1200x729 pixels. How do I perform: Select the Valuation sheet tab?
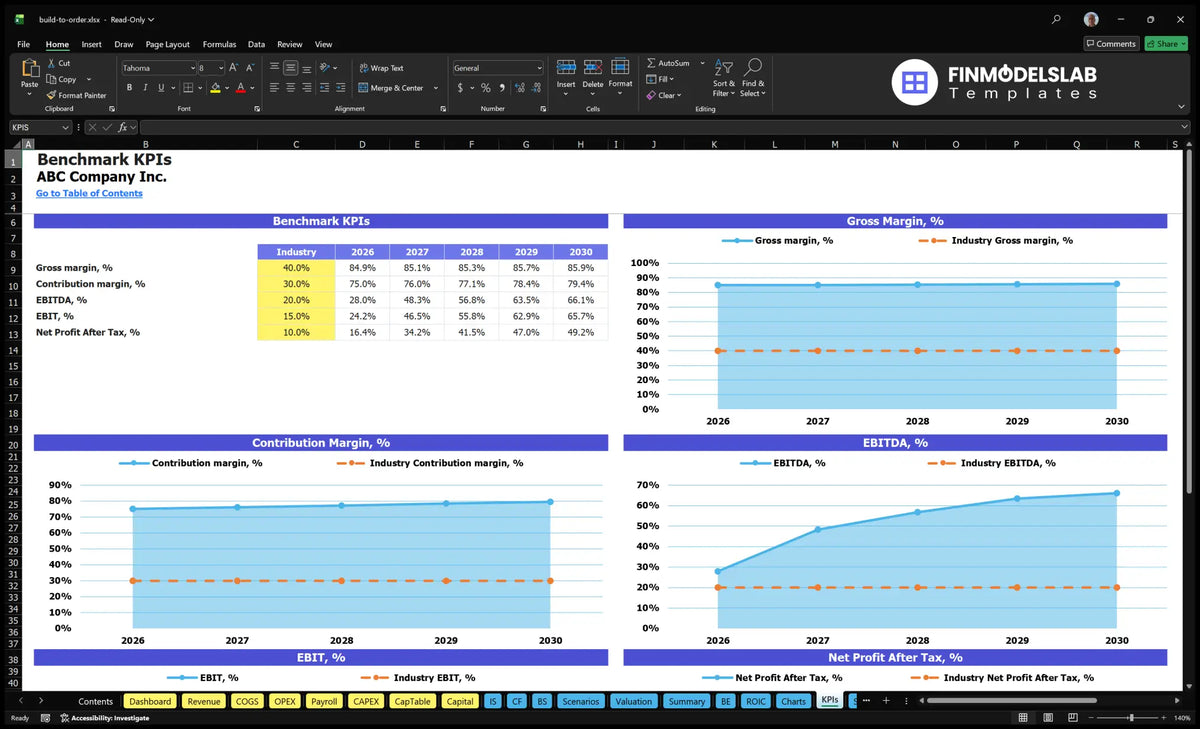633,701
